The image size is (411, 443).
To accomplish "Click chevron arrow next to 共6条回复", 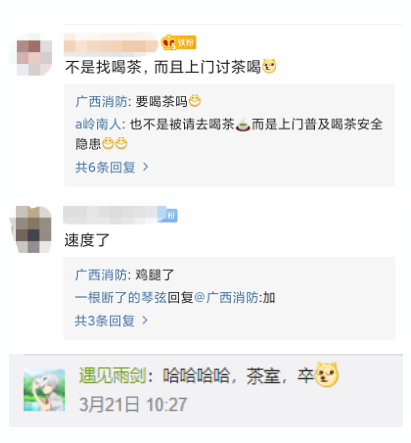I will pos(145,167).
